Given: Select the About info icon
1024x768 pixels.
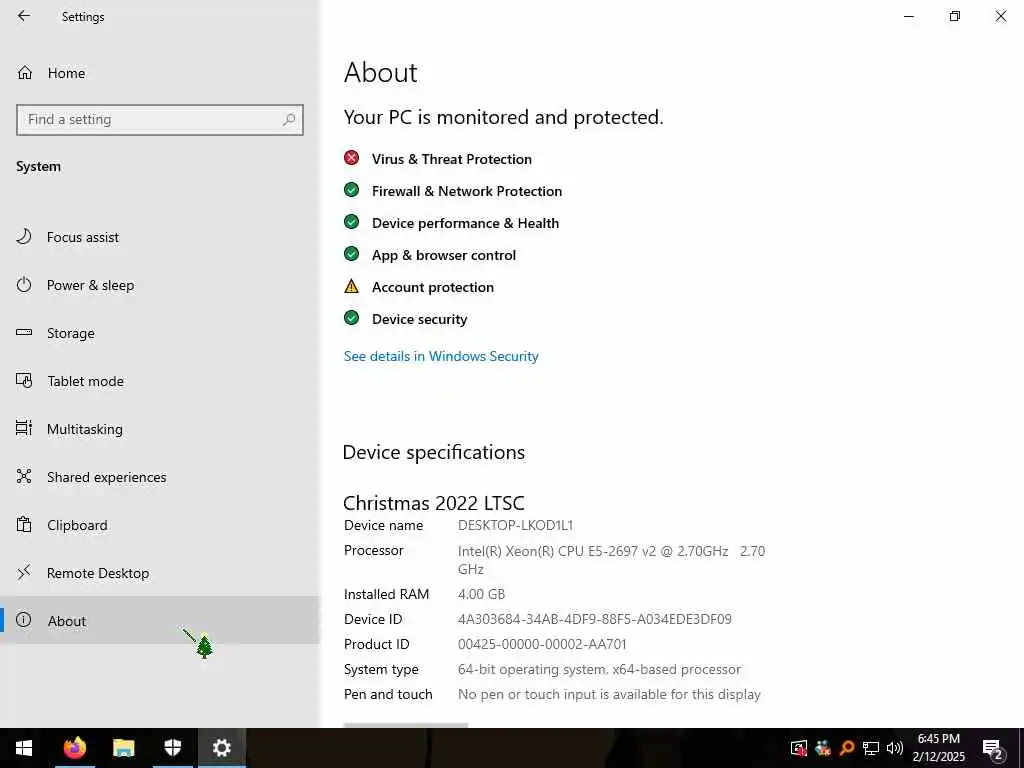Looking at the screenshot, I should (x=24, y=620).
